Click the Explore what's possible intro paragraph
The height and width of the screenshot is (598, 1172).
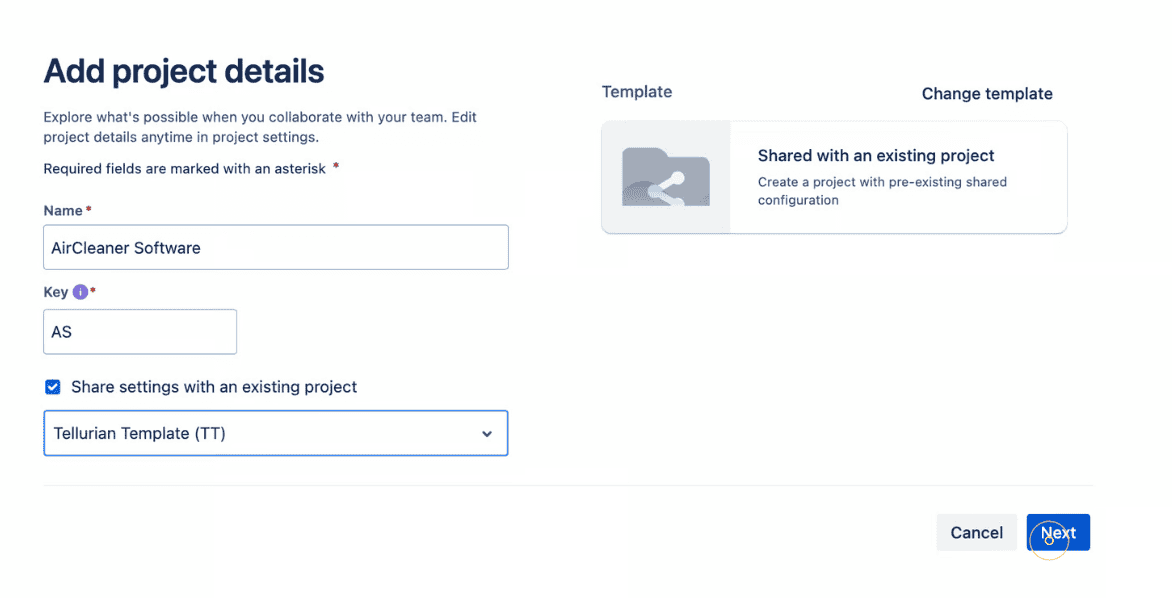click(260, 127)
